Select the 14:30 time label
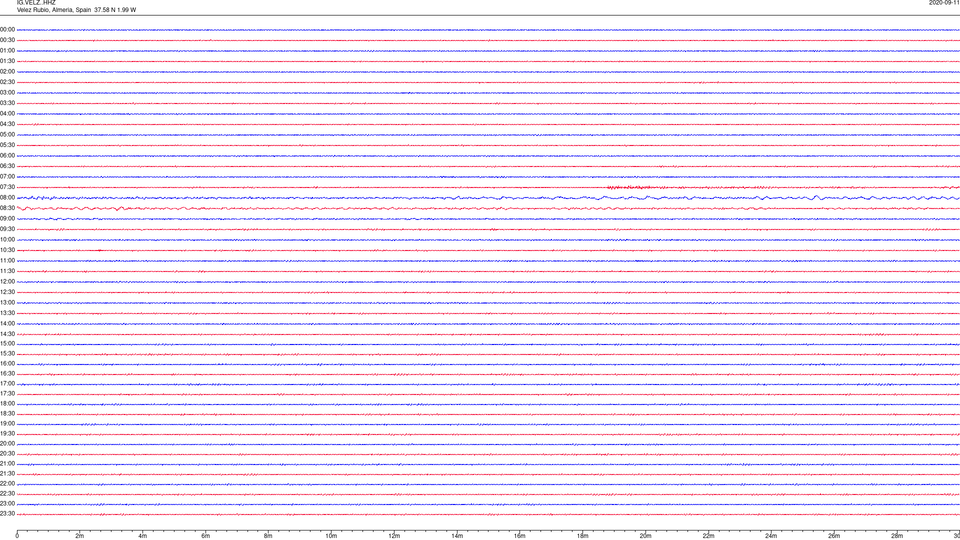Screen dimensions: 960x540 (x=7, y=334)
